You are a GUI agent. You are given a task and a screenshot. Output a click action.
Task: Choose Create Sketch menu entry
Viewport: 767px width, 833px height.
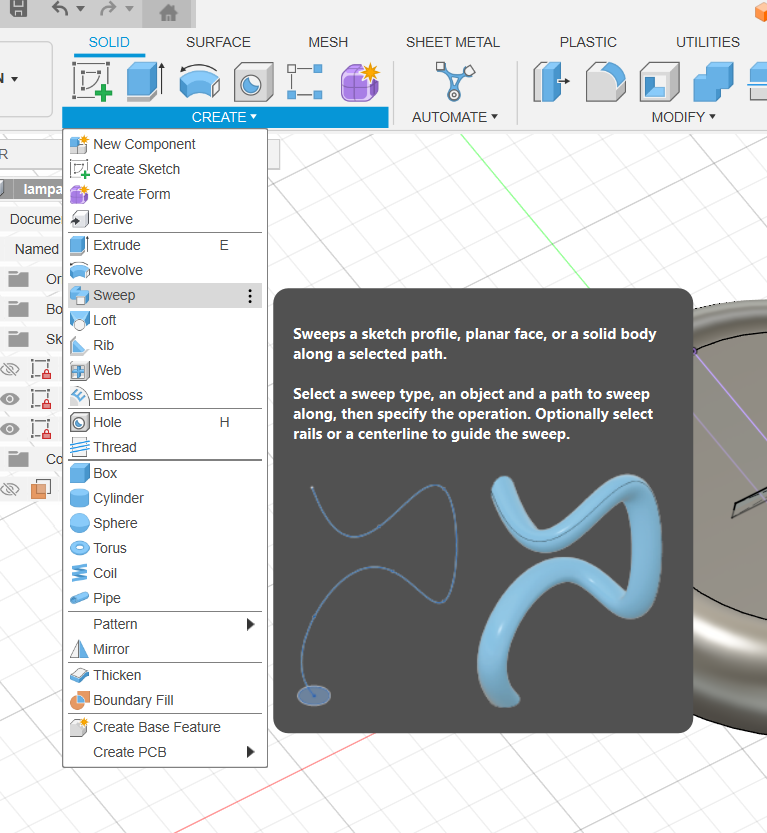(x=165, y=169)
